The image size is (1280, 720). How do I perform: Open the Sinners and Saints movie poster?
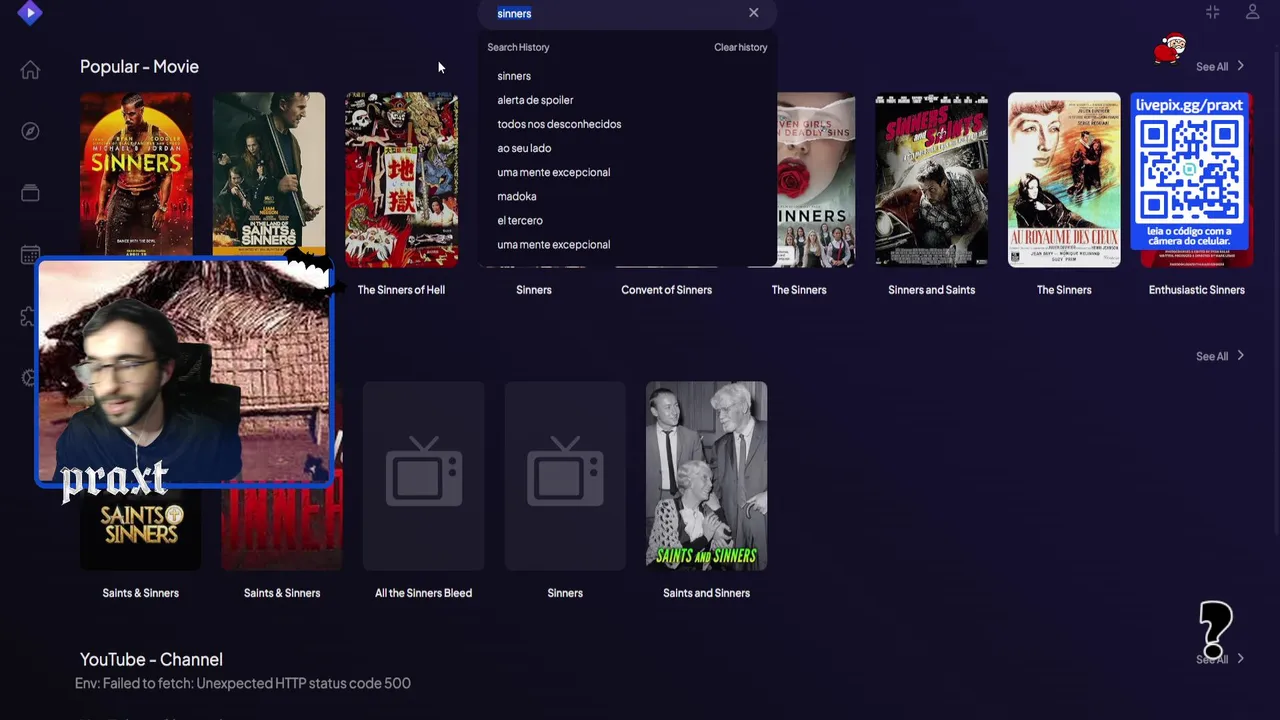click(931, 179)
